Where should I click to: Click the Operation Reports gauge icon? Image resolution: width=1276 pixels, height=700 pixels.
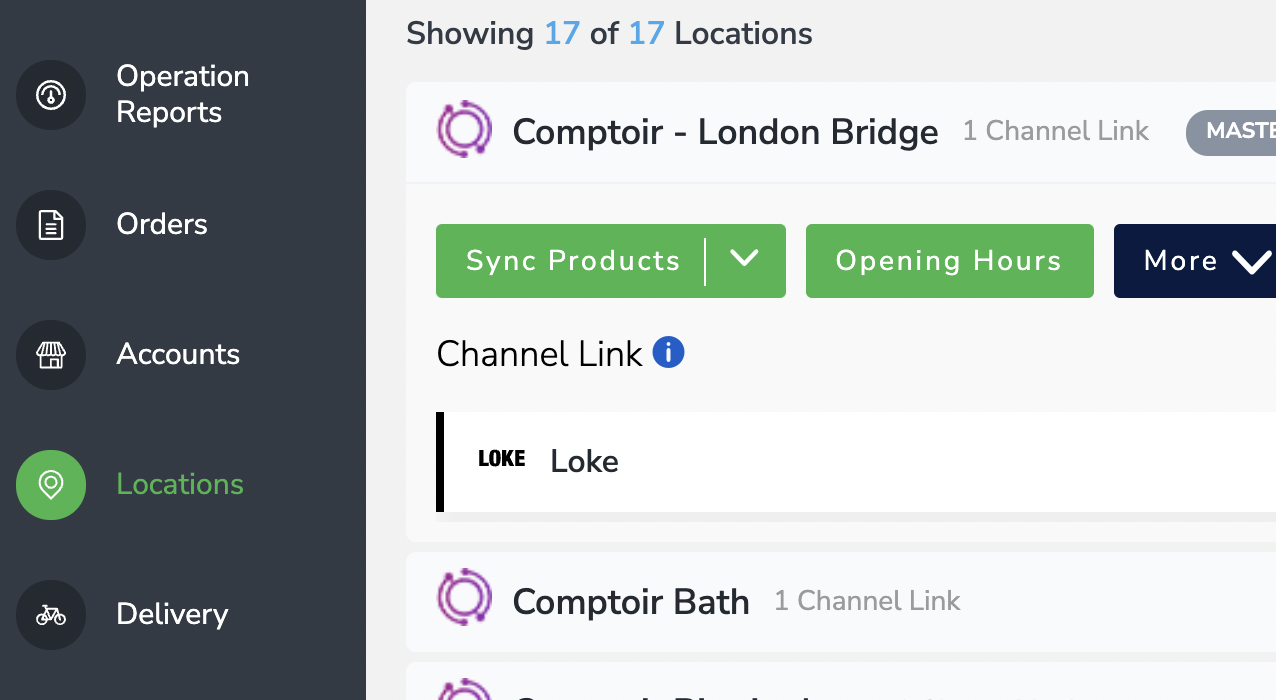coord(51,95)
